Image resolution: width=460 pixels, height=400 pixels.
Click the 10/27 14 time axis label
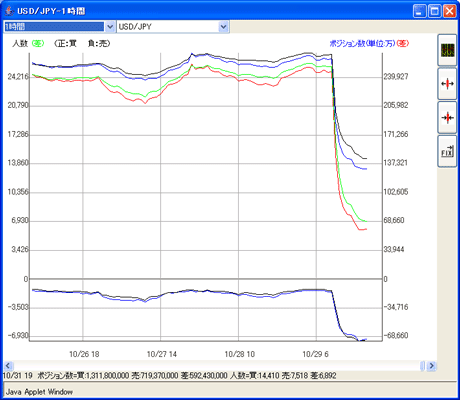click(162, 354)
